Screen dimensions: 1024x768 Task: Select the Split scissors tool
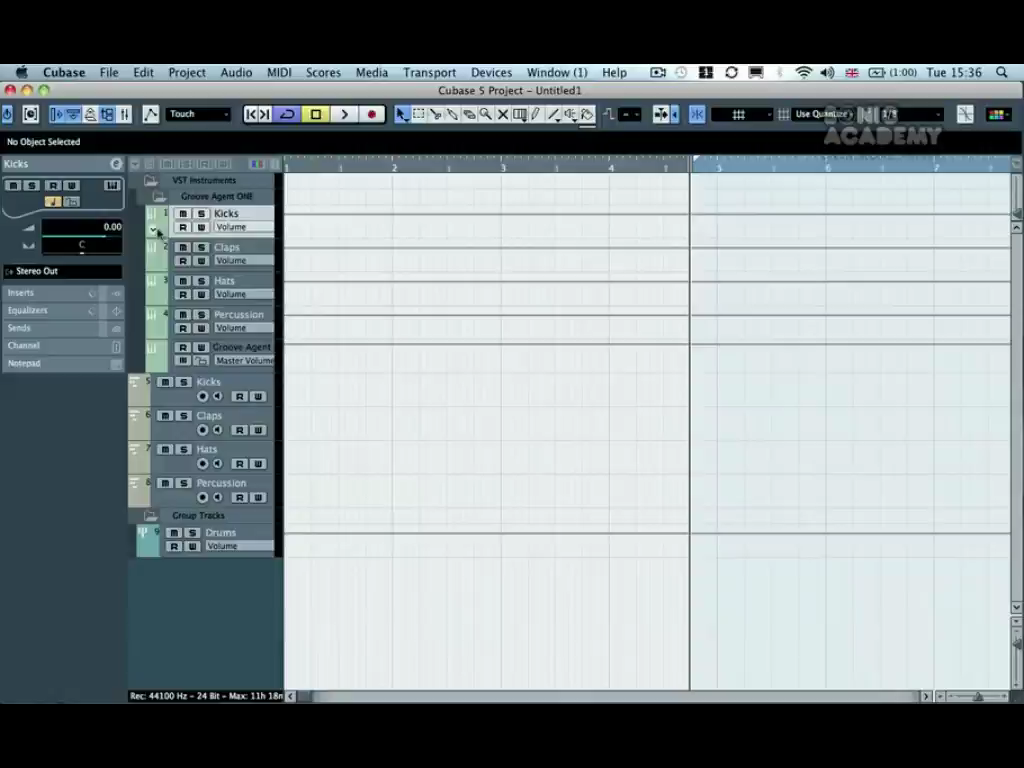[x=435, y=114]
